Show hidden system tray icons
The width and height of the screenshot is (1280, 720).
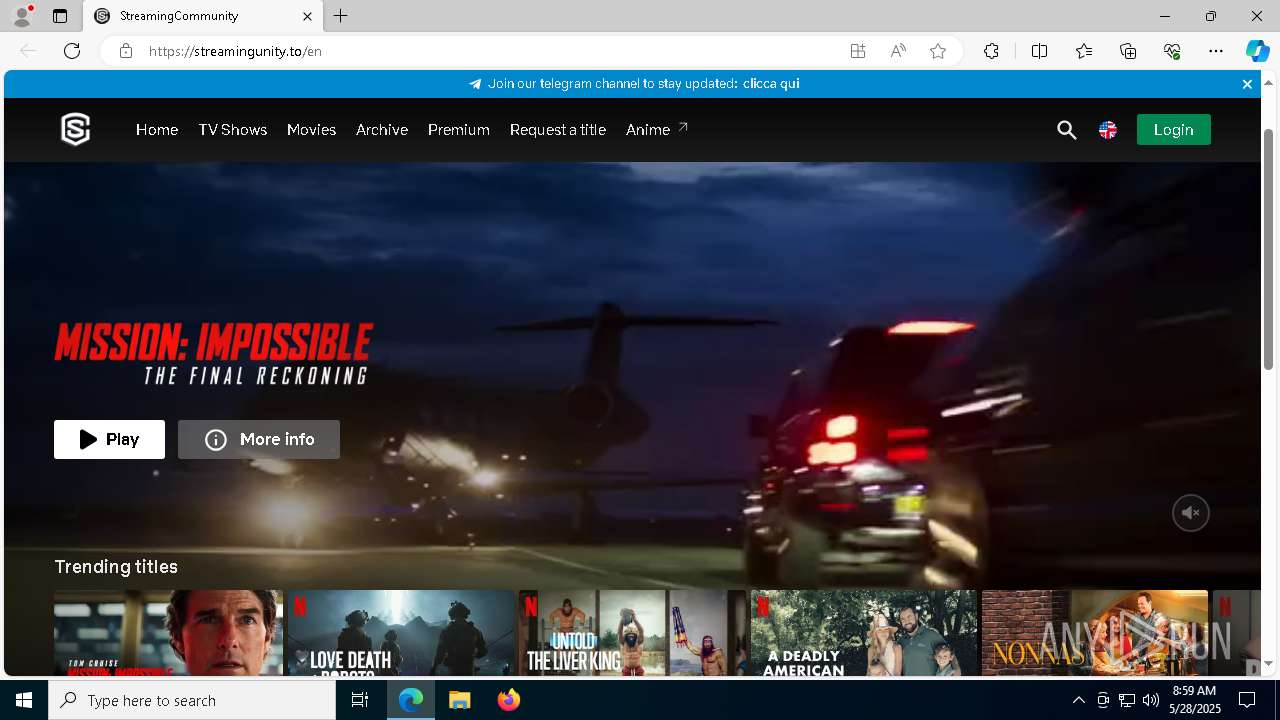pyautogui.click(x=1078, y=700)
